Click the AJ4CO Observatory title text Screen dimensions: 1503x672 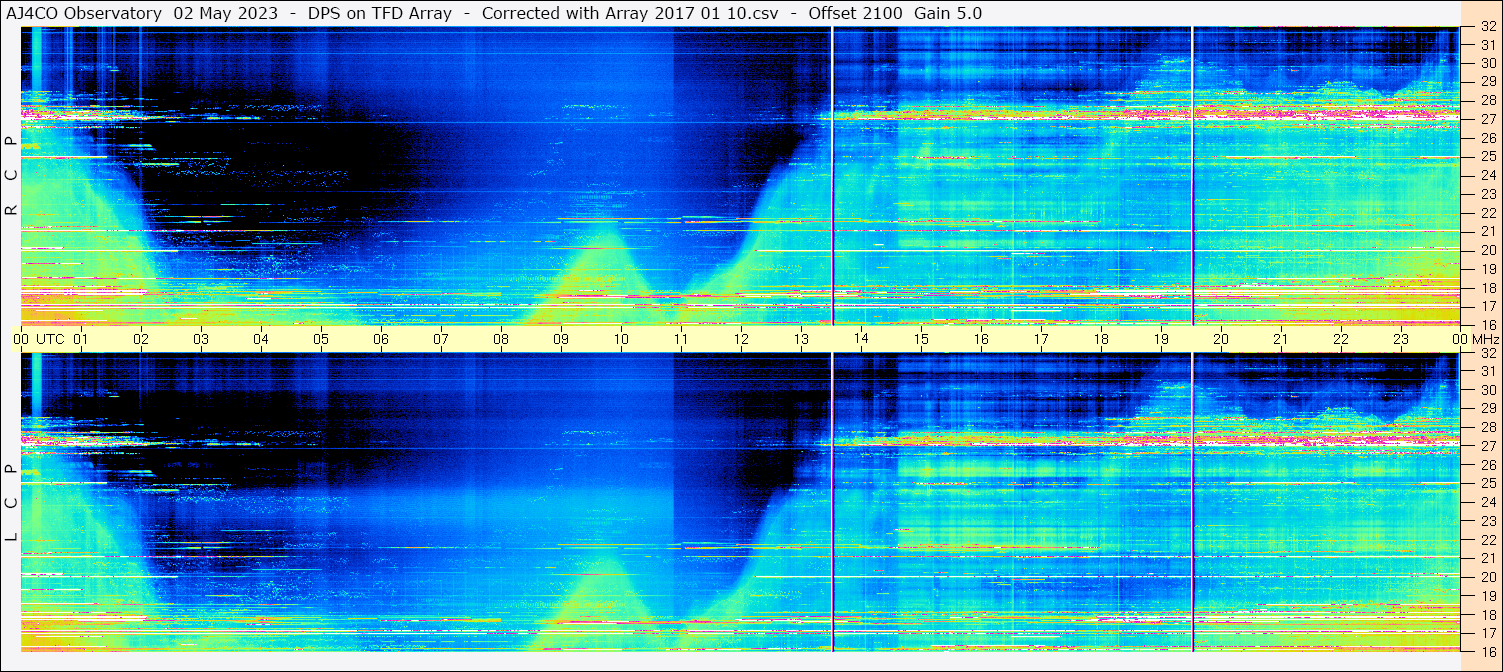point(84,13)
